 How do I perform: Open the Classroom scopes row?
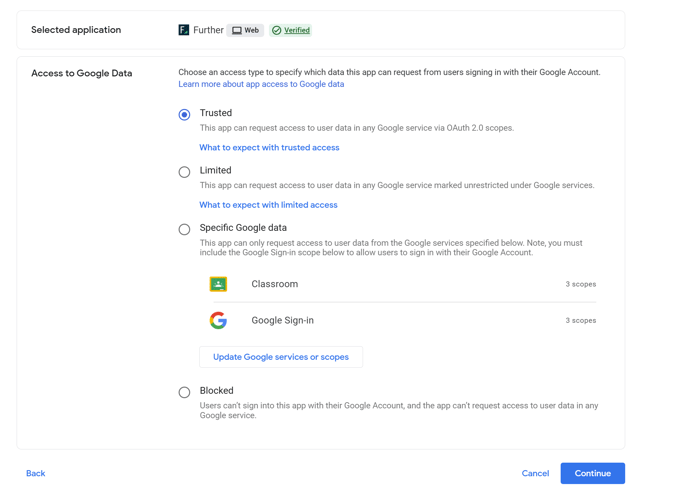tap(402, 284)
